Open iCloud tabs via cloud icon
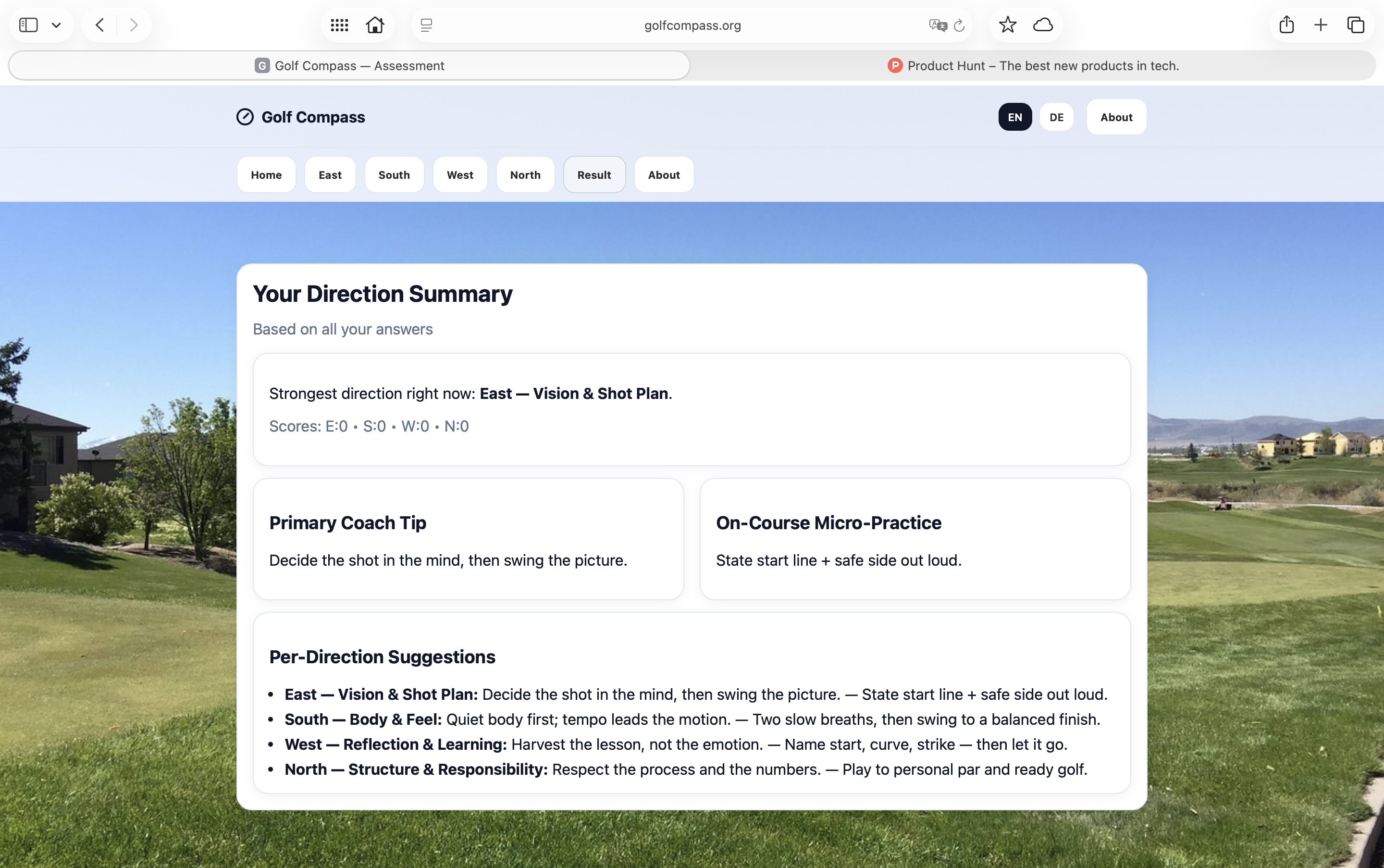 pos(1043,25)
